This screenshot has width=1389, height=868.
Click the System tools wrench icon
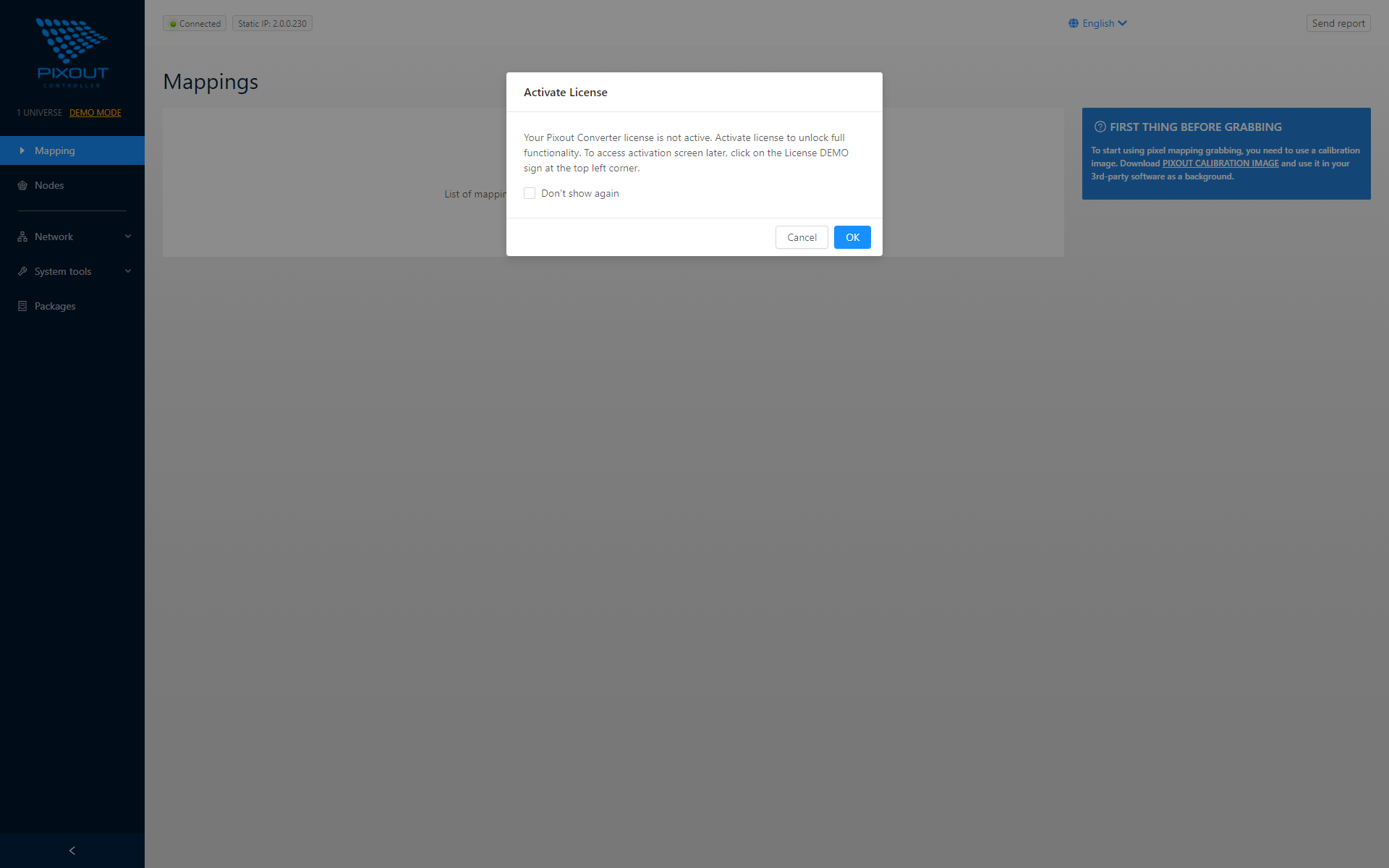click(22, 271)
